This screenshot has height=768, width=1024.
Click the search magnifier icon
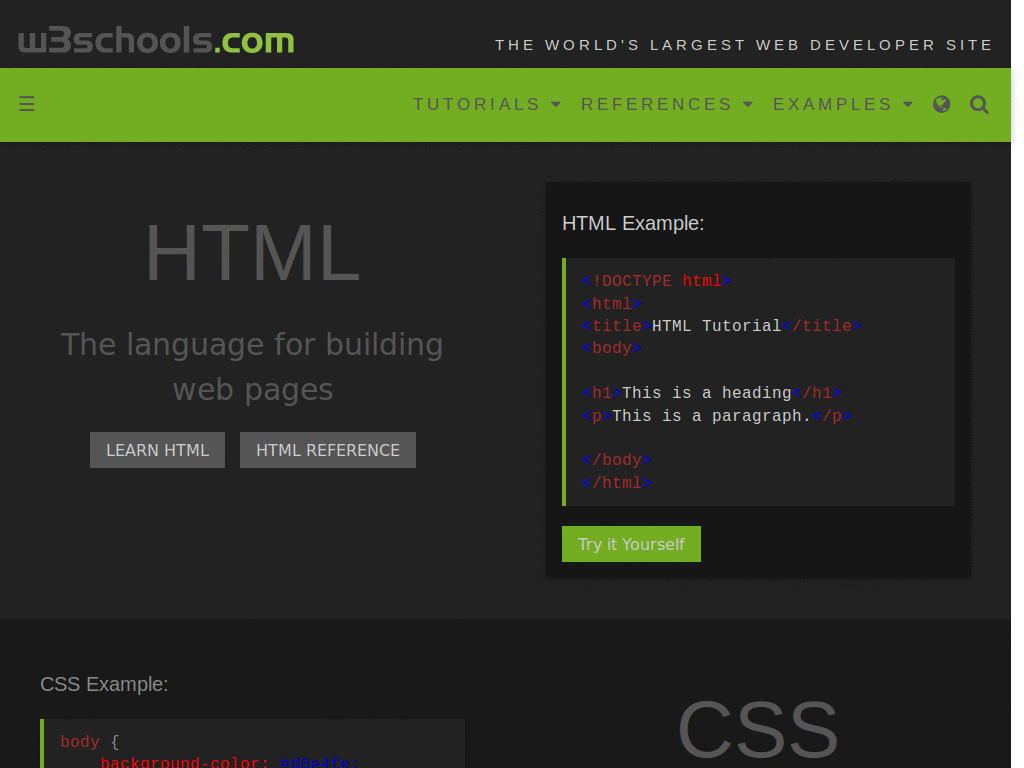979,104
